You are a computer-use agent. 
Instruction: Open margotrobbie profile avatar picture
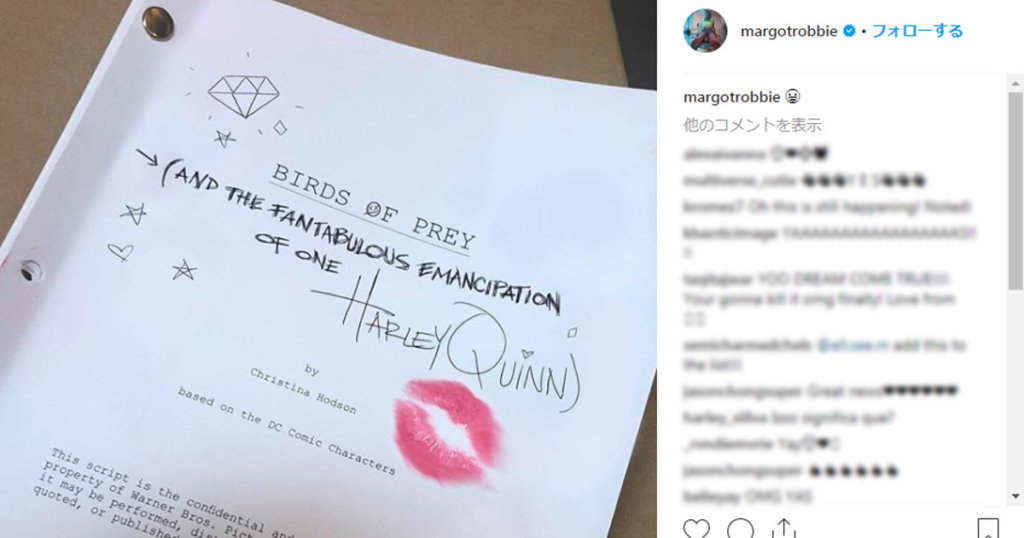click(x=705, y=31)
